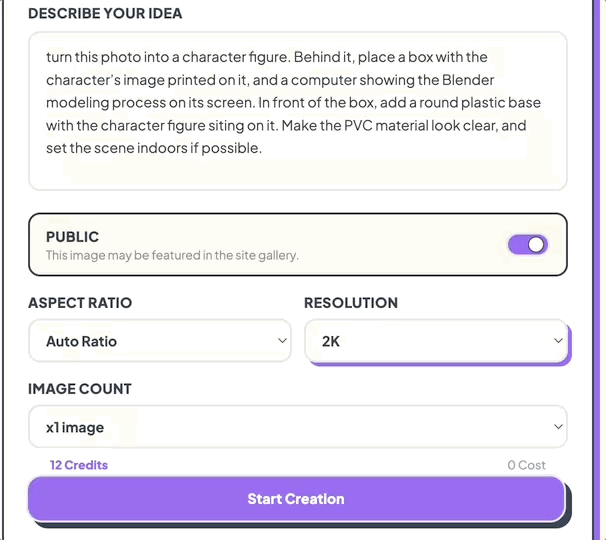This screenshot has height=540, width=606.
Task: Toggle the Public visibility switch off
Action: (527, 244)
